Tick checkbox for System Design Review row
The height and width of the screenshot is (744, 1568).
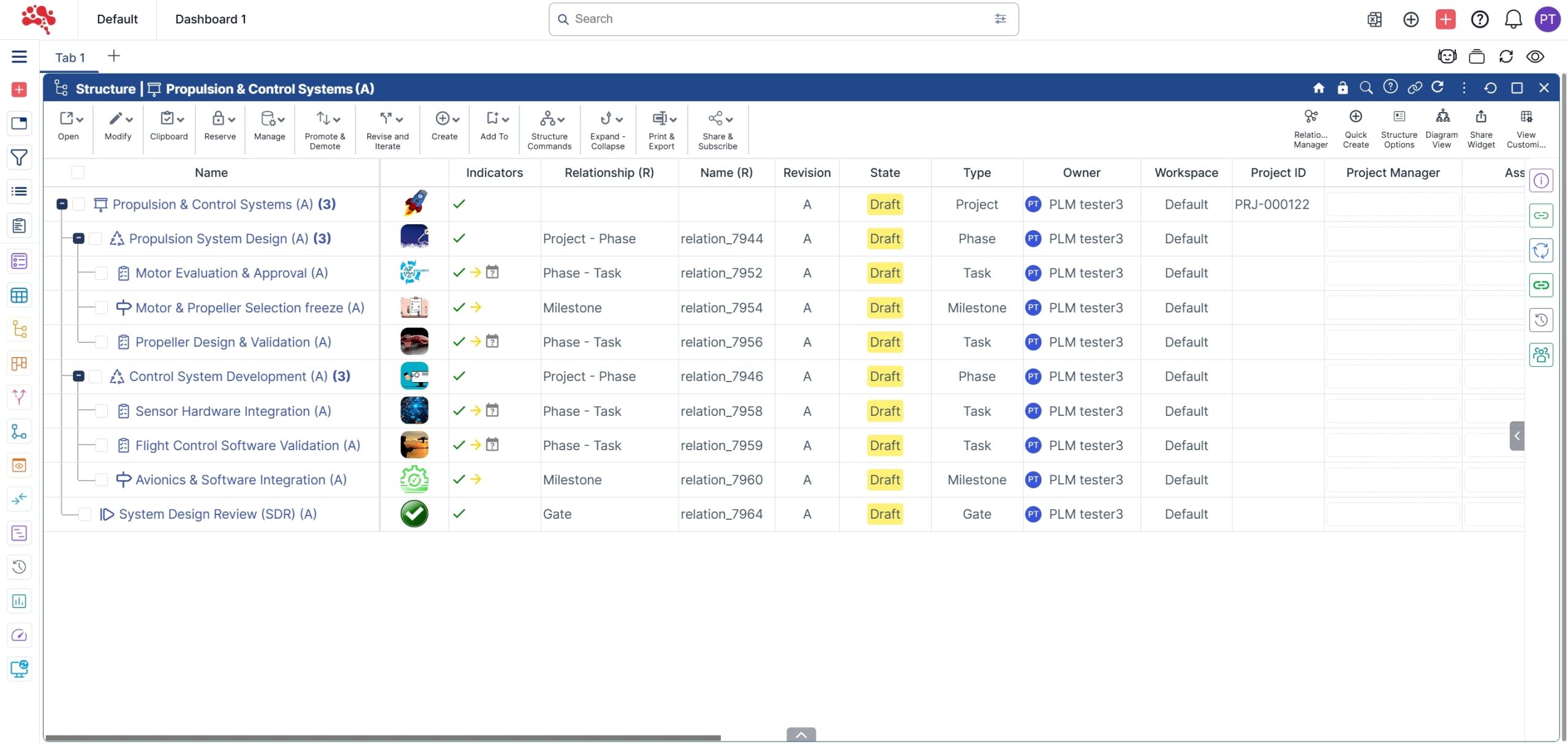click(85, 514)
